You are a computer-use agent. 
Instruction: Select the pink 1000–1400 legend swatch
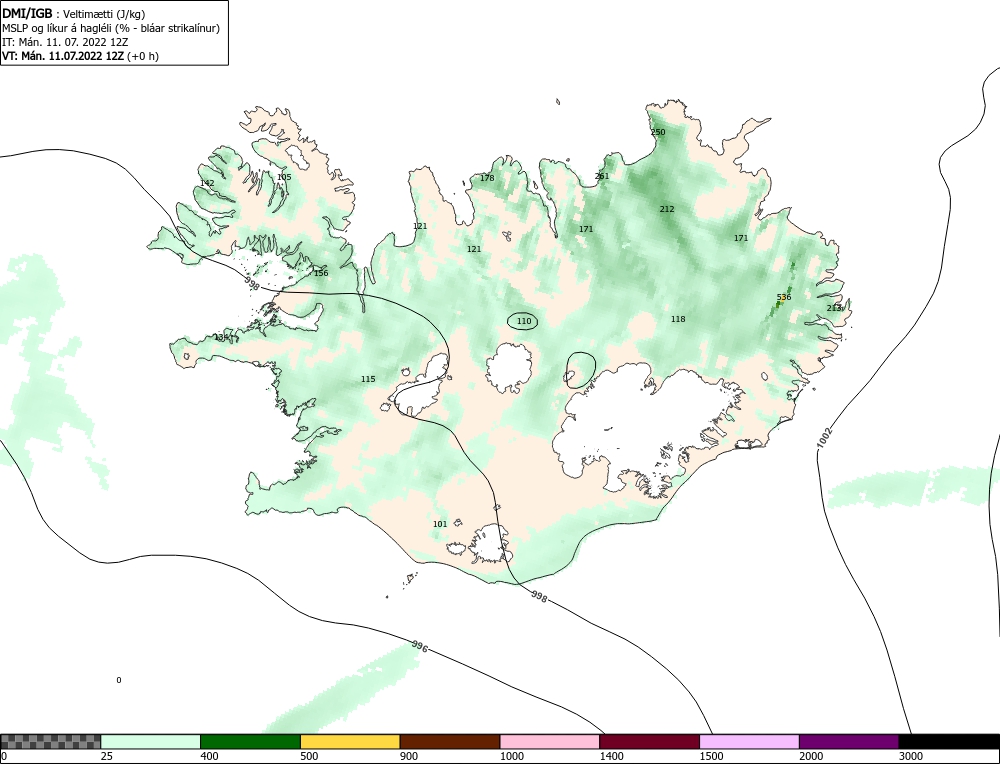point(550,741)
